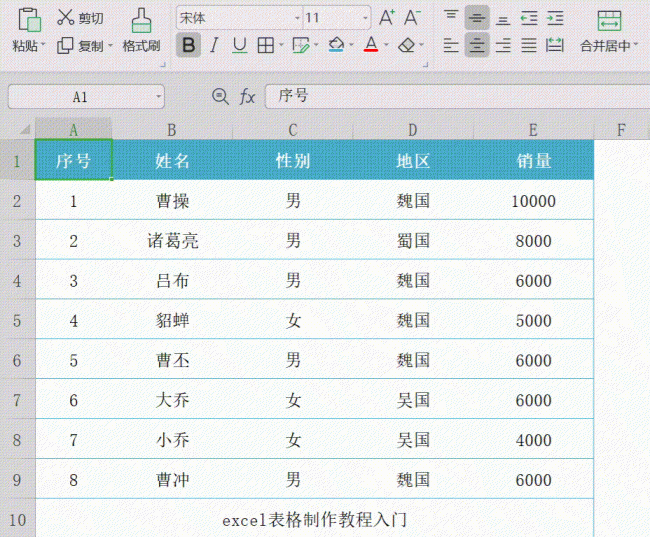Screen dimensions: 650x537
Task: Click the cell containing 大乔
Action: coord(172,400)
